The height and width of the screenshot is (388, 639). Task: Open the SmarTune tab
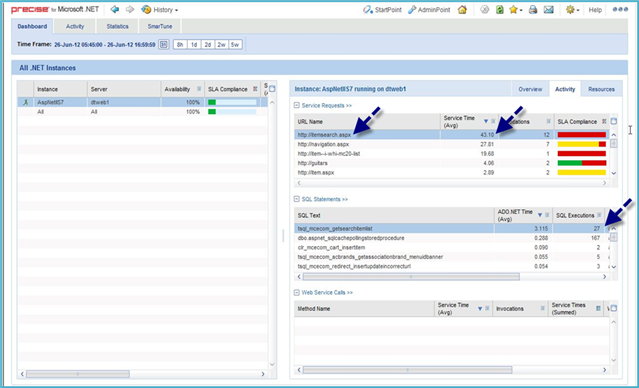[160, 26]
